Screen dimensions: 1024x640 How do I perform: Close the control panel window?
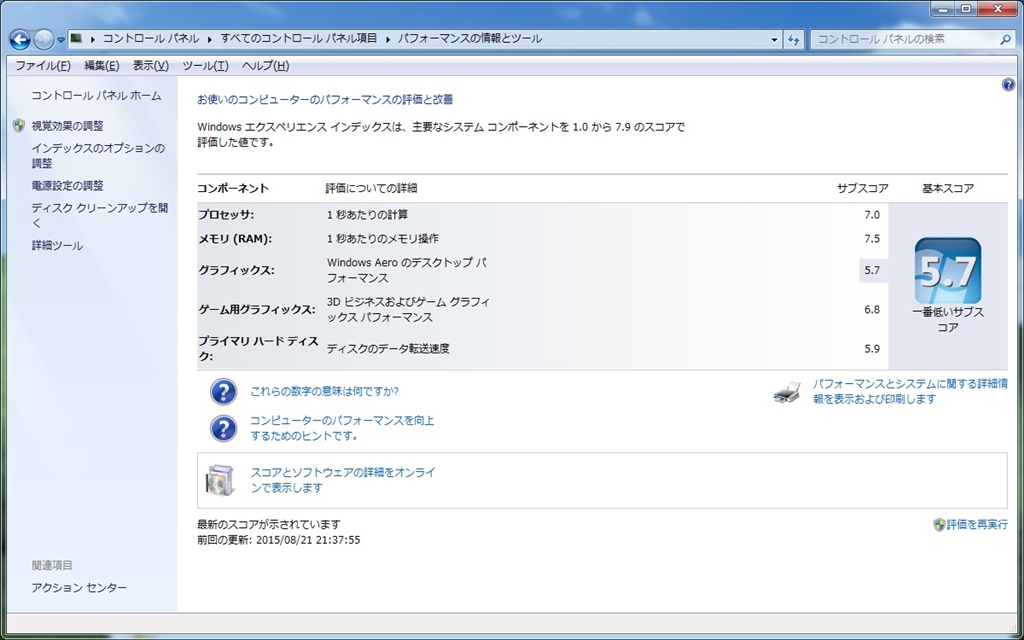(x=997, y=9)
